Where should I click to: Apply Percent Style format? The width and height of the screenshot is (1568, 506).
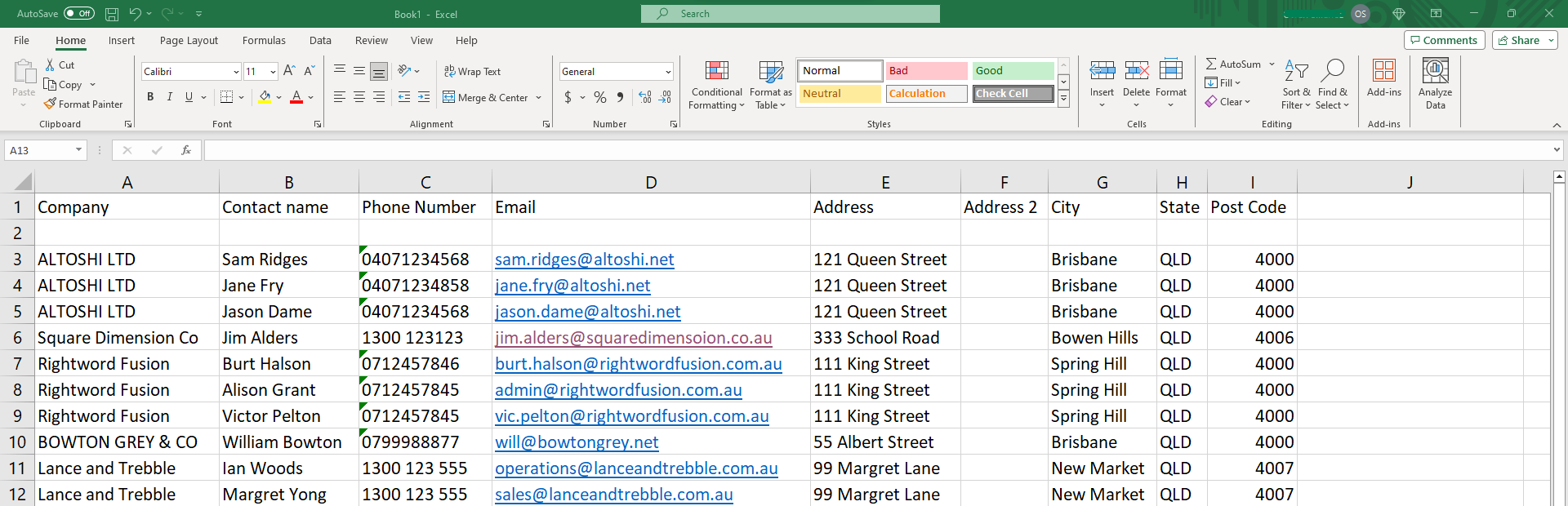tap(600, 97)
